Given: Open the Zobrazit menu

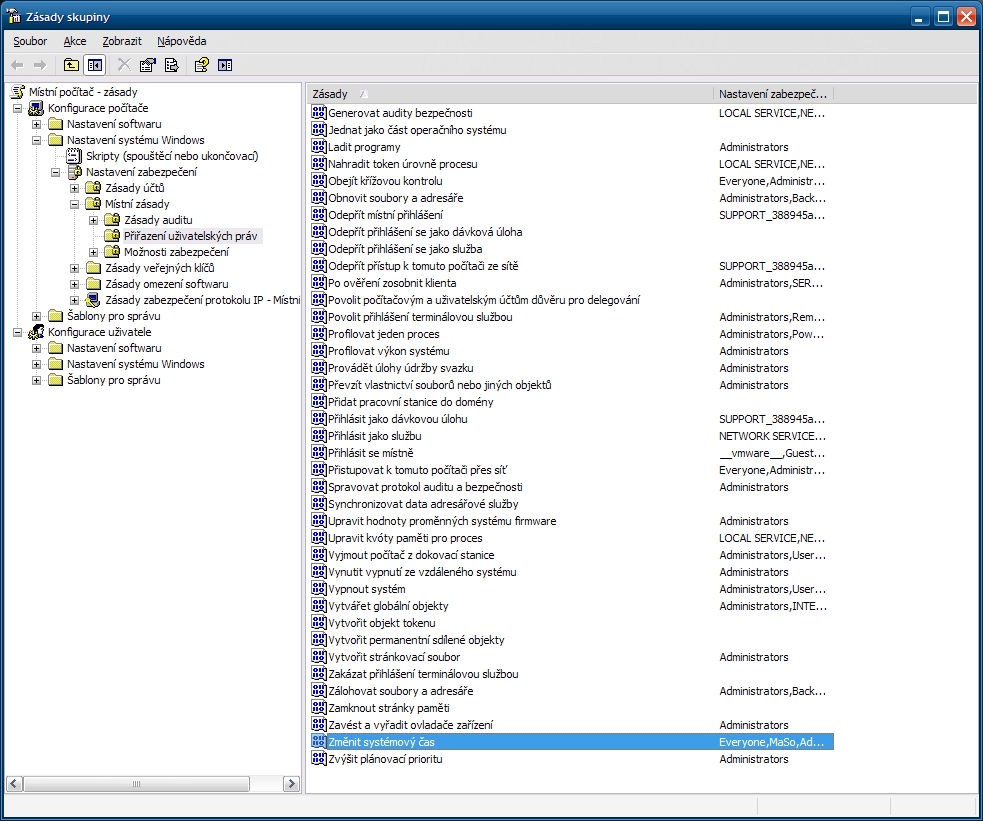Looking at the screenshot, I should click(122, 41).
